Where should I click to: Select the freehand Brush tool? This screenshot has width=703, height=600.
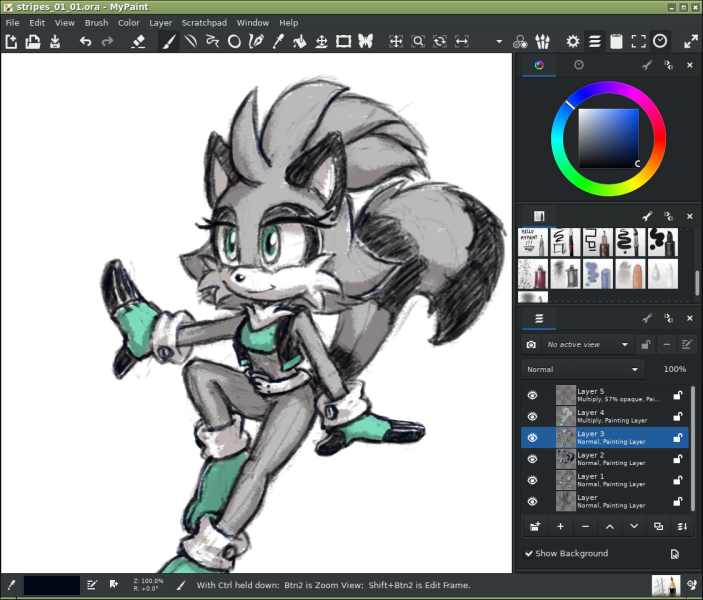tap(169, 42)
